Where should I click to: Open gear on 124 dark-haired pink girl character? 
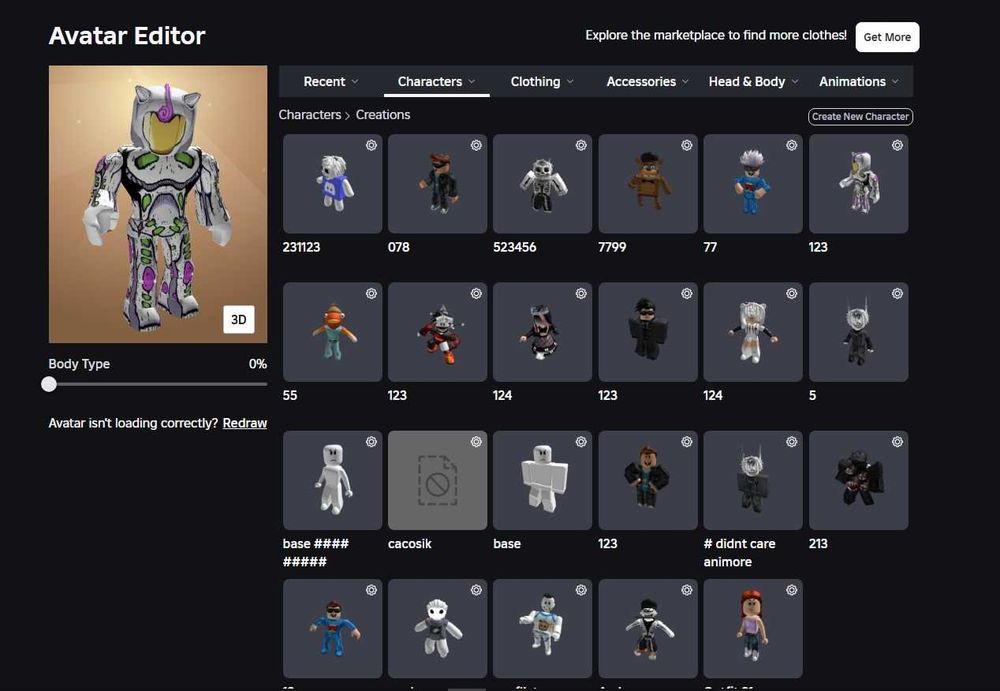(x=581, y=293)
